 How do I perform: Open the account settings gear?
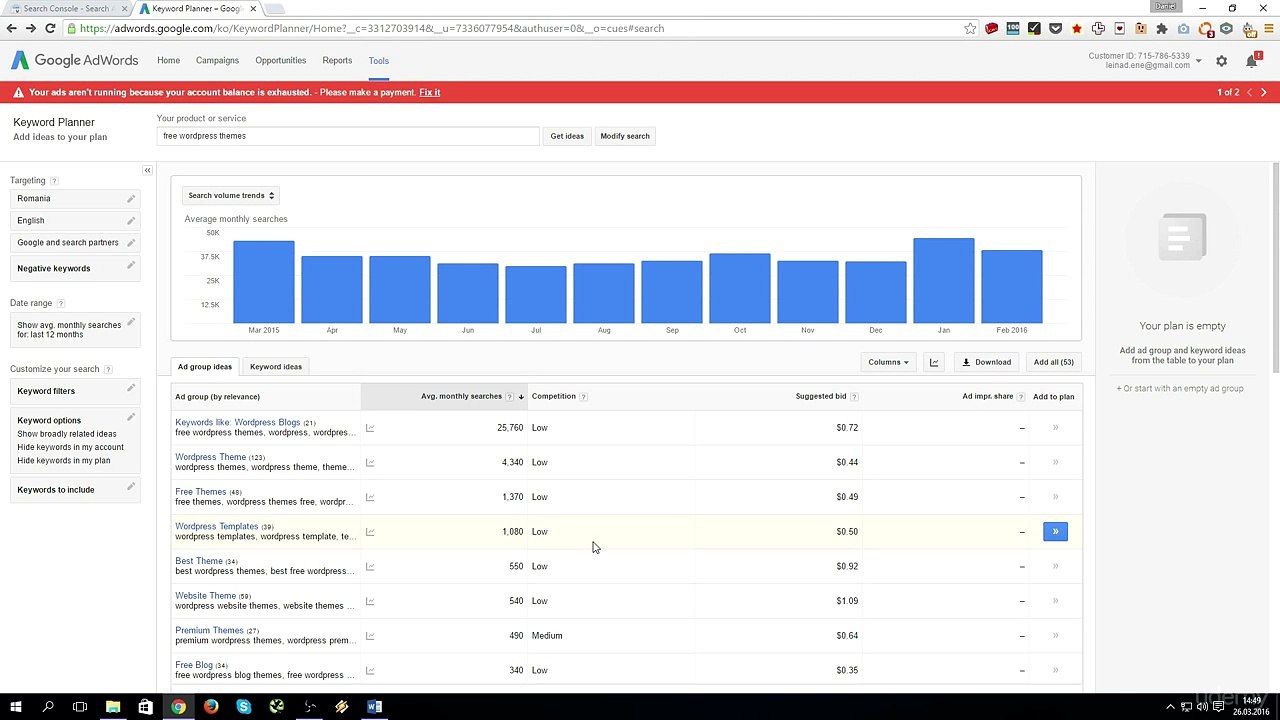click(1221, 61)
